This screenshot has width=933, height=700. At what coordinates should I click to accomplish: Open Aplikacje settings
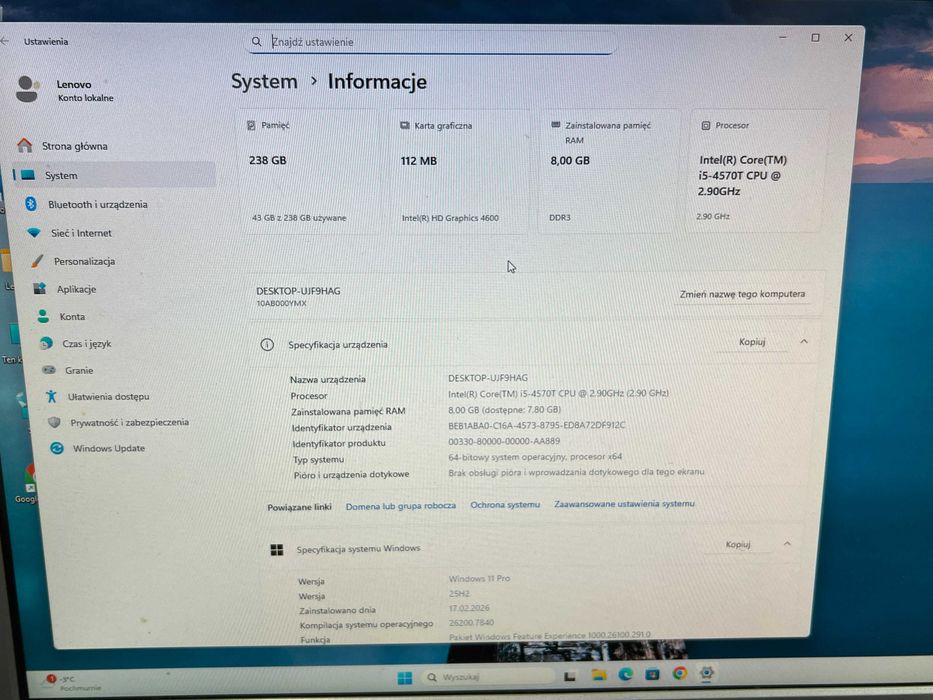[76, 289]
